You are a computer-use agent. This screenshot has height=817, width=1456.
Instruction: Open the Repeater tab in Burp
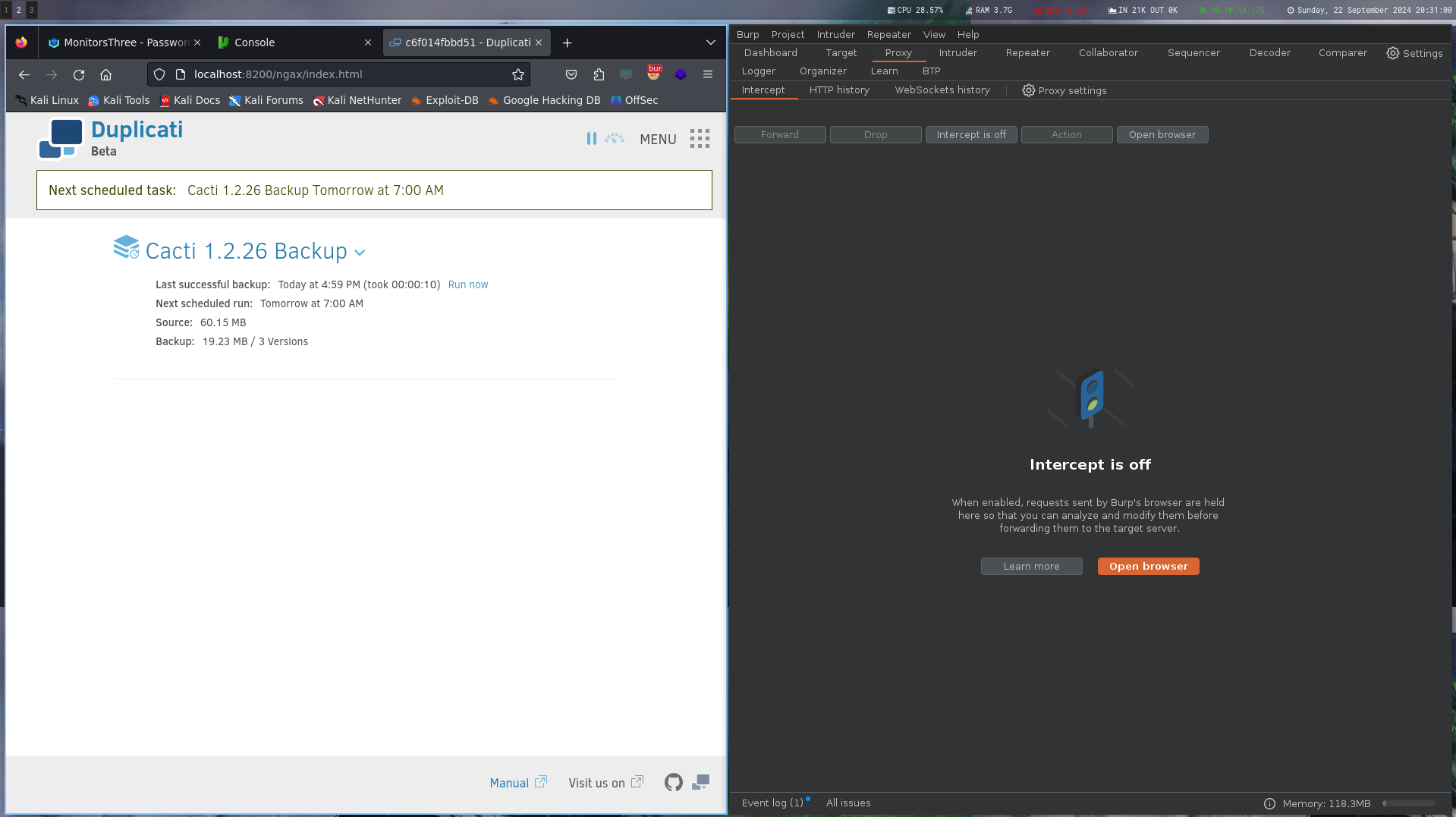1027,53
